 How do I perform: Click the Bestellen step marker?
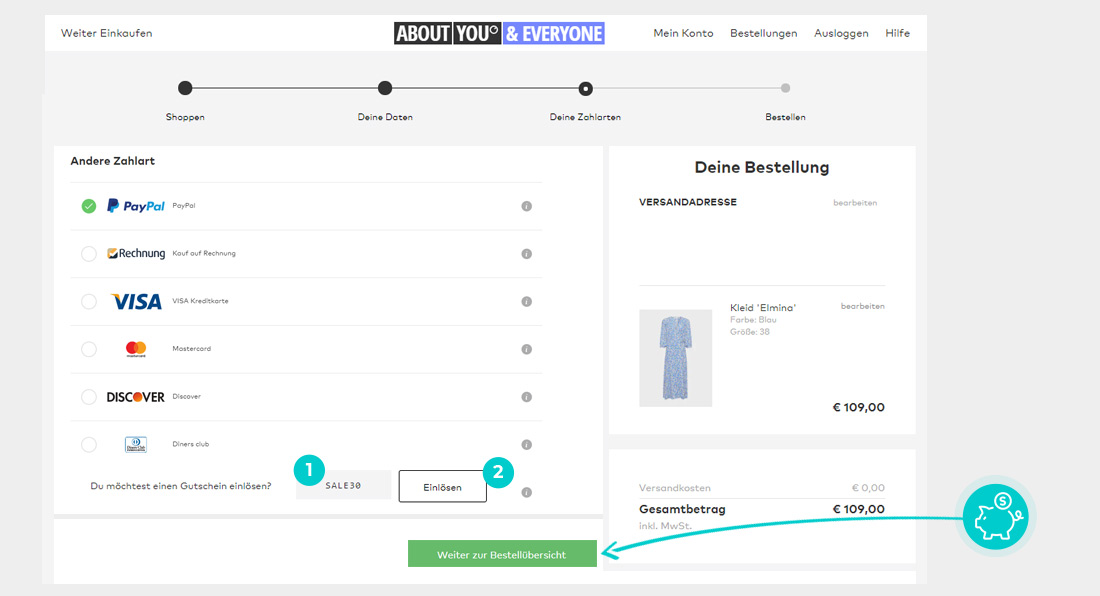786,88
